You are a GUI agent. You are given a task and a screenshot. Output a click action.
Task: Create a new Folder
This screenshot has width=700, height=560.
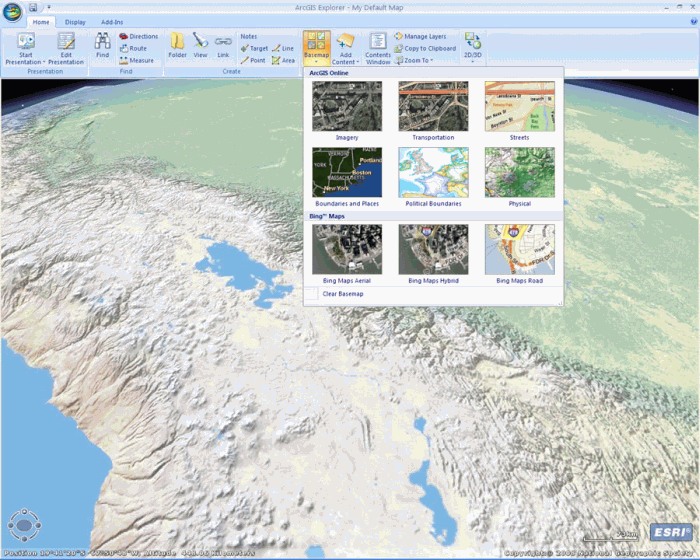177,45
